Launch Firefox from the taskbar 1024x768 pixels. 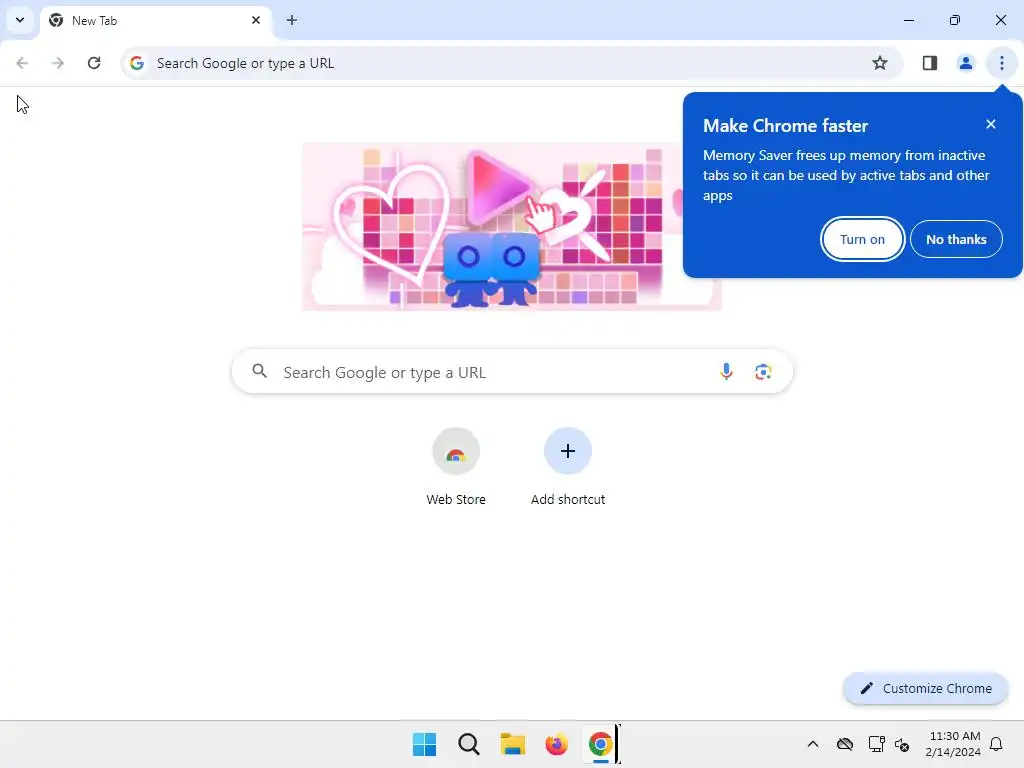pyautogui.click(x=556, y=744)
